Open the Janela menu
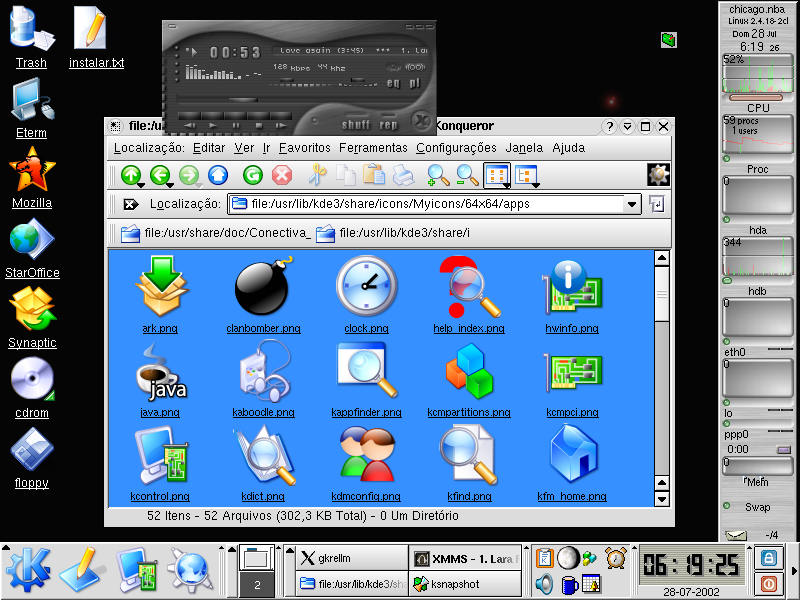 pos(524,148)
